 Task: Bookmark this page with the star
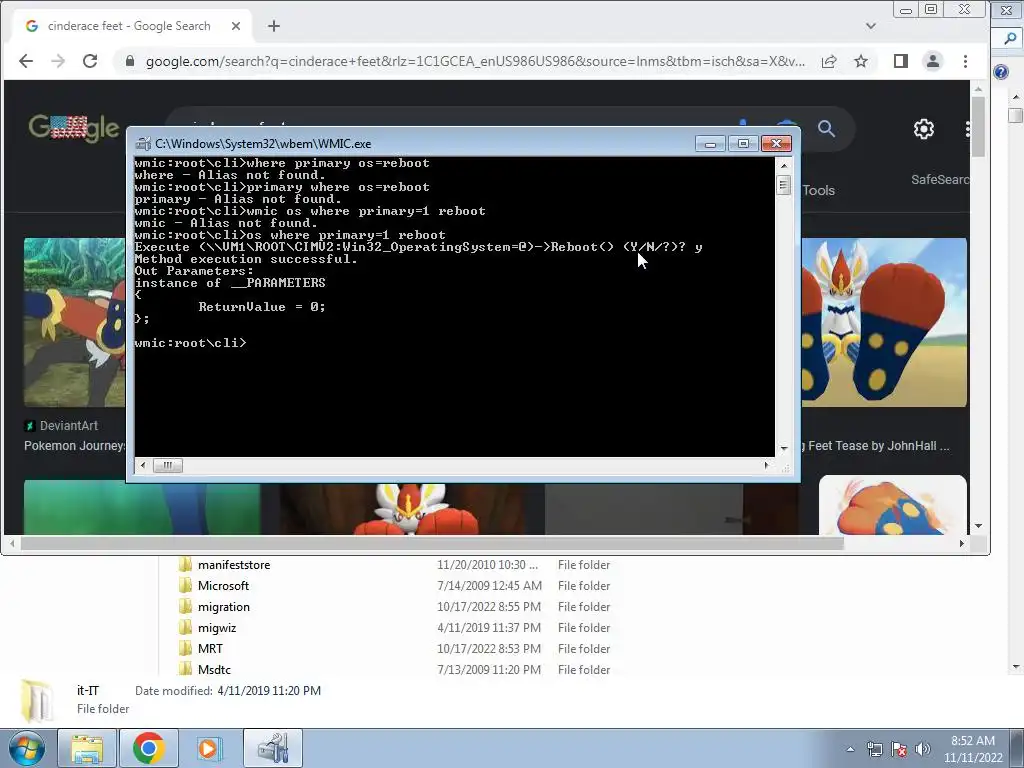click(861, 61)
